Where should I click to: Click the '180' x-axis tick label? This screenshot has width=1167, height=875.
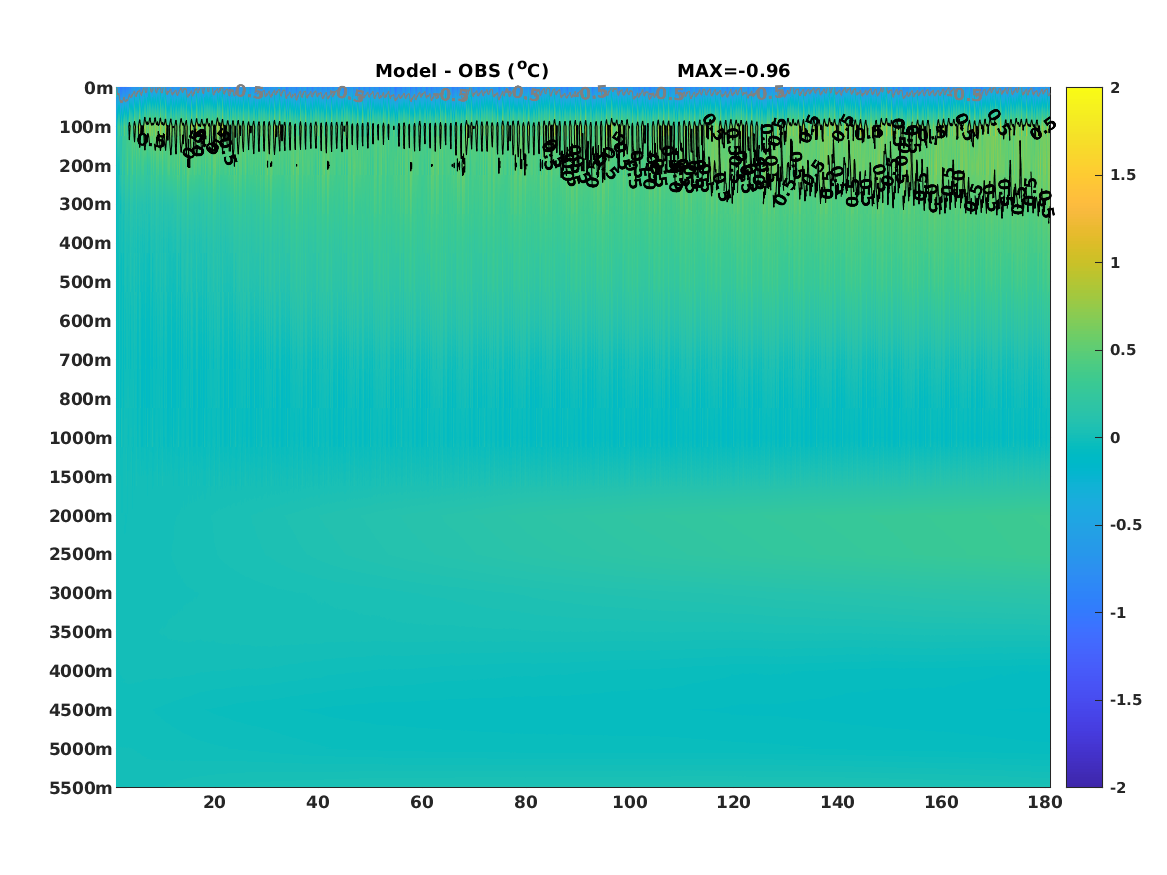click(x=1045, y=802)
